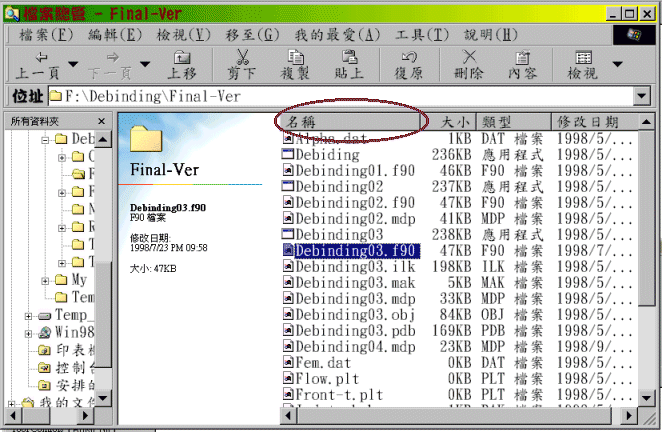Open the 檔案(F) File menu
The width and height of the screenshot is (662, 432).
47,35
